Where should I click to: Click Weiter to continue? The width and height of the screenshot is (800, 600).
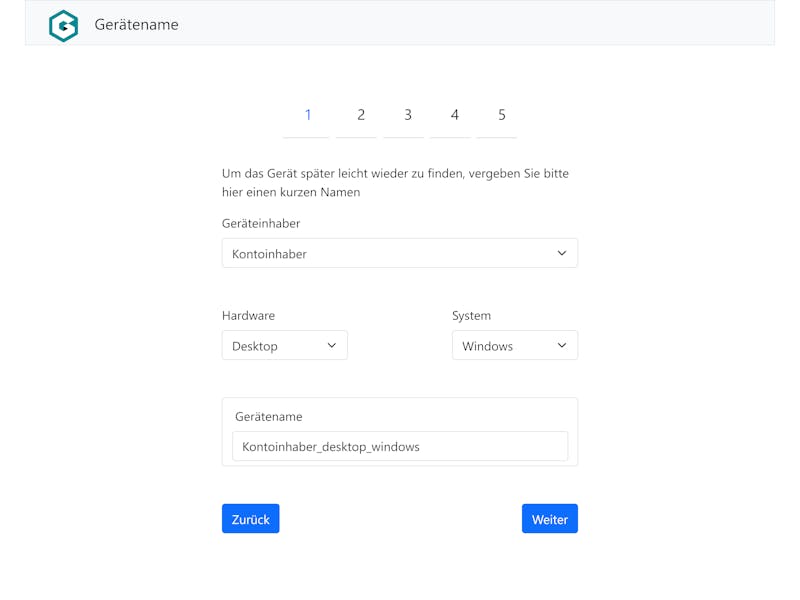[549, 519]
